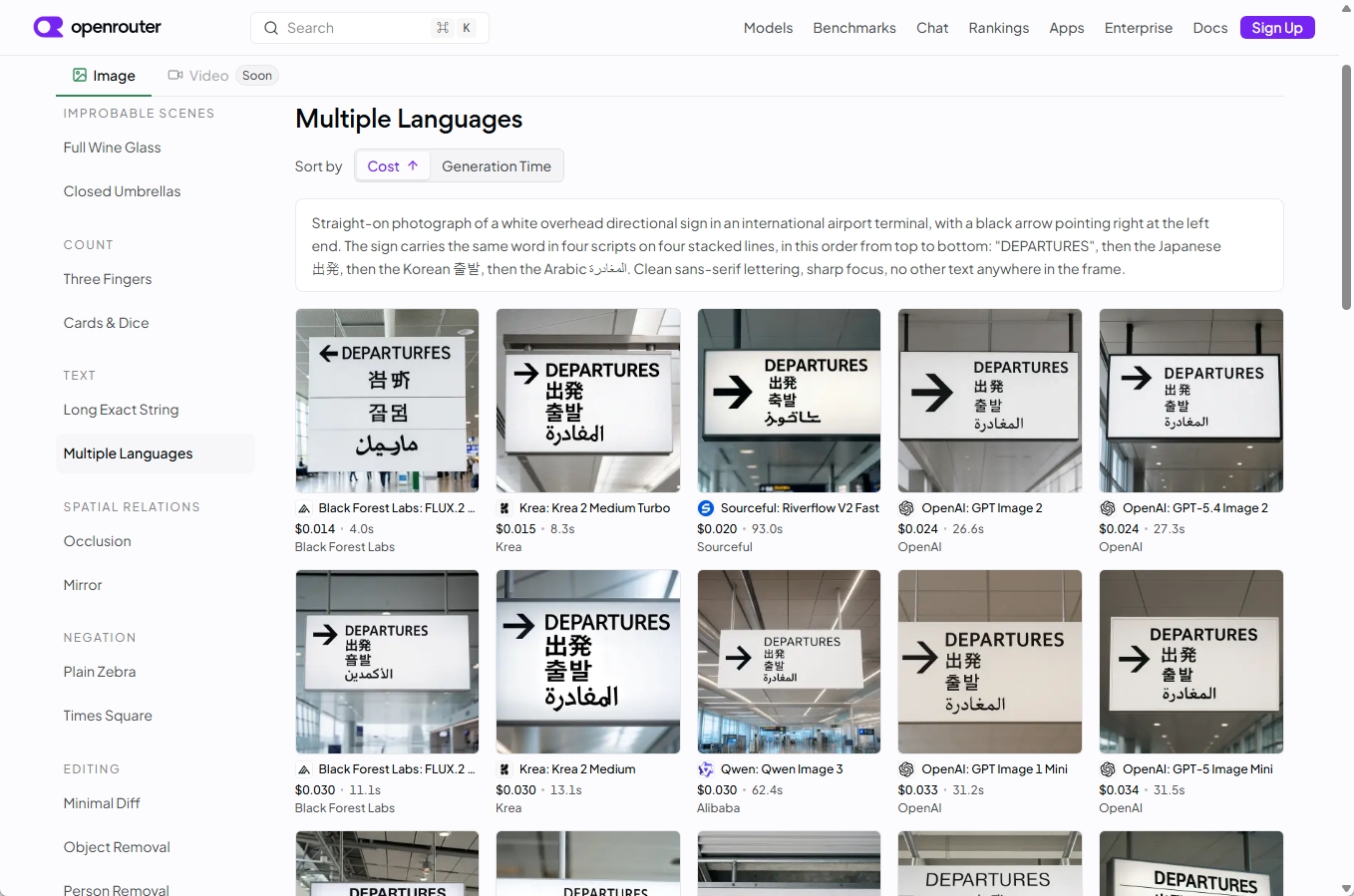The image size is (1354, 896).
Task: Click the Sourceful provider name
Action: 725,547
